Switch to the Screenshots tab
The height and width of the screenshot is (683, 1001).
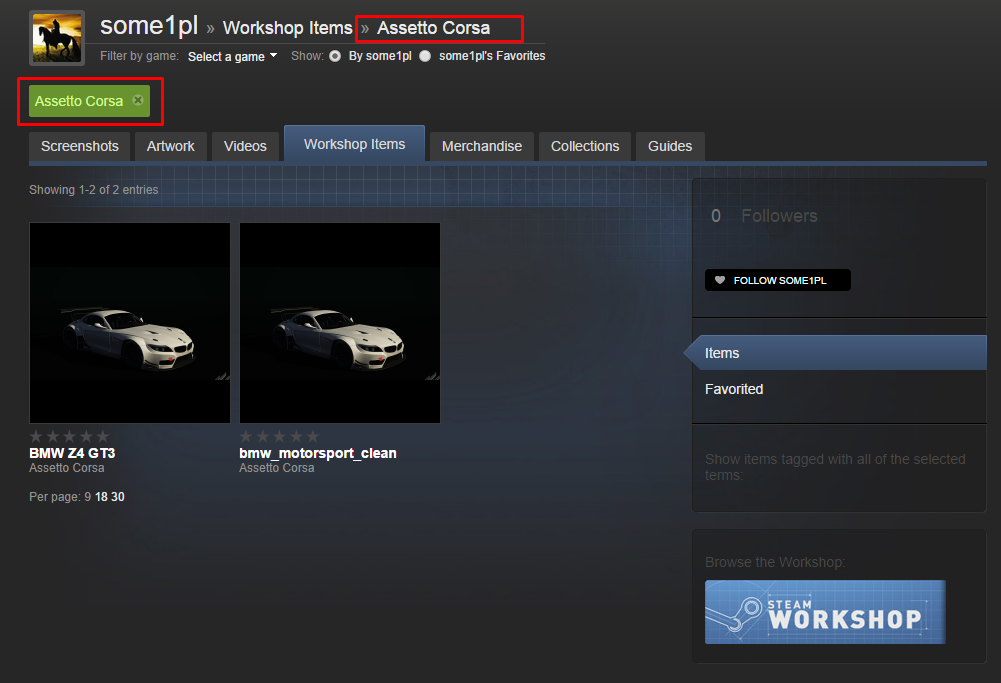(x=80, y=146)
